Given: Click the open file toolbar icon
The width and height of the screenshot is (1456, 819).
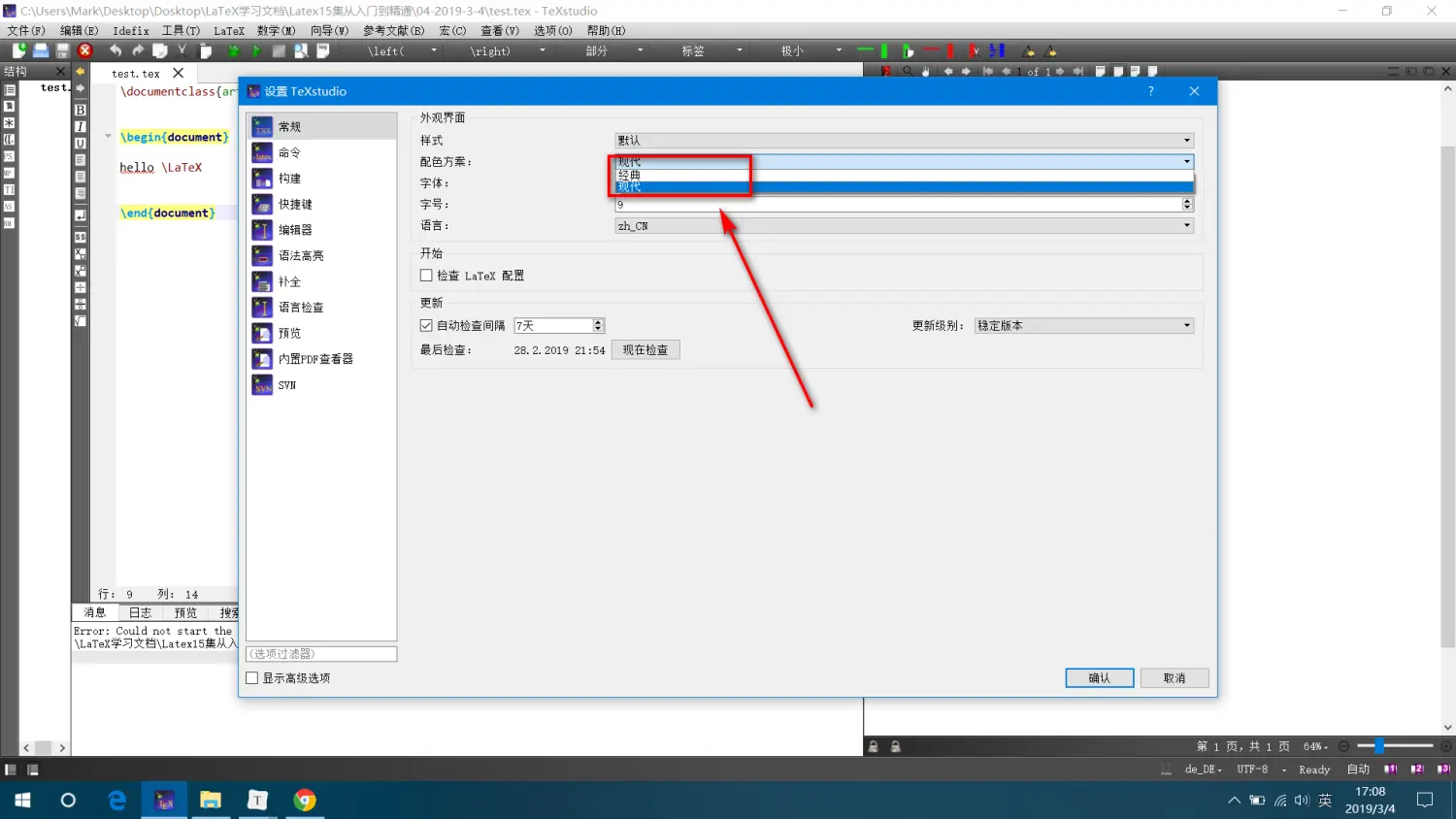Looking at the screenshot, I should click(x=41, y=50).
